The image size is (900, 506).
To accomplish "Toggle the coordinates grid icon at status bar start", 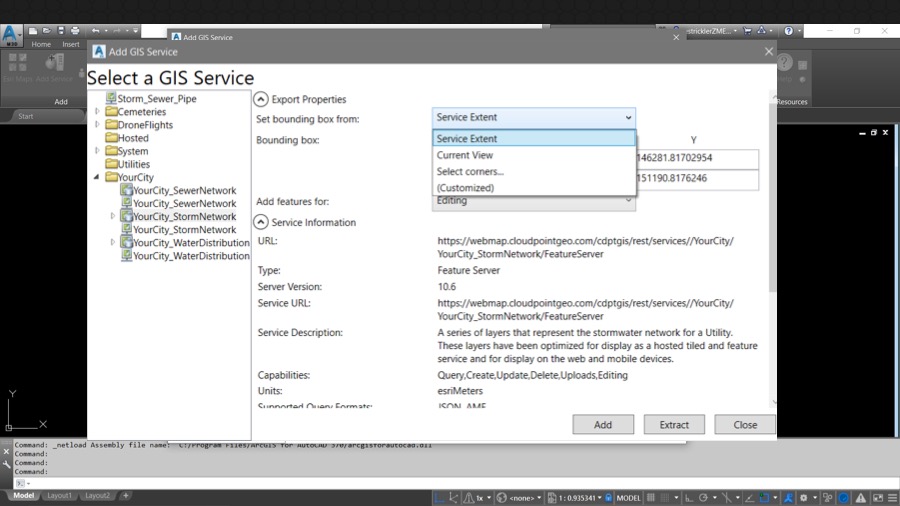I will (x=440, y=498).
